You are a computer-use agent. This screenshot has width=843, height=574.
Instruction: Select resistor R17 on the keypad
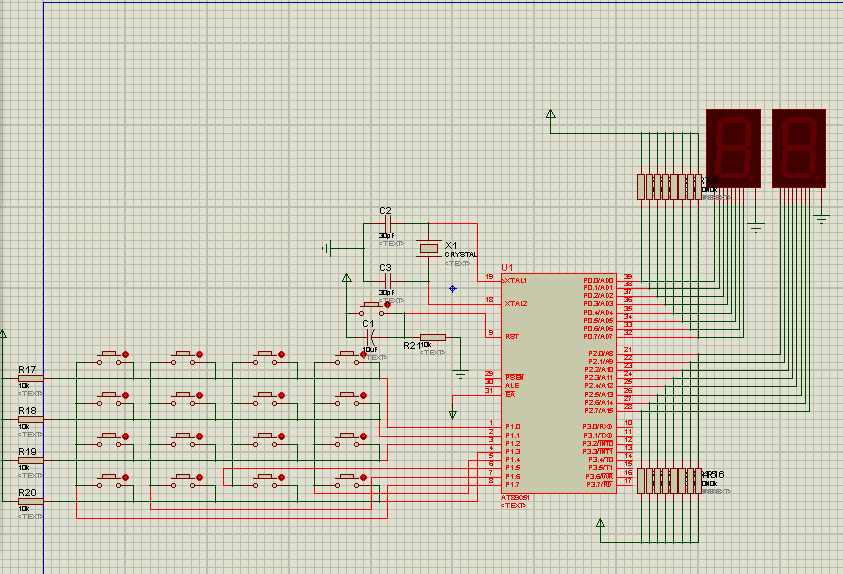31,378
